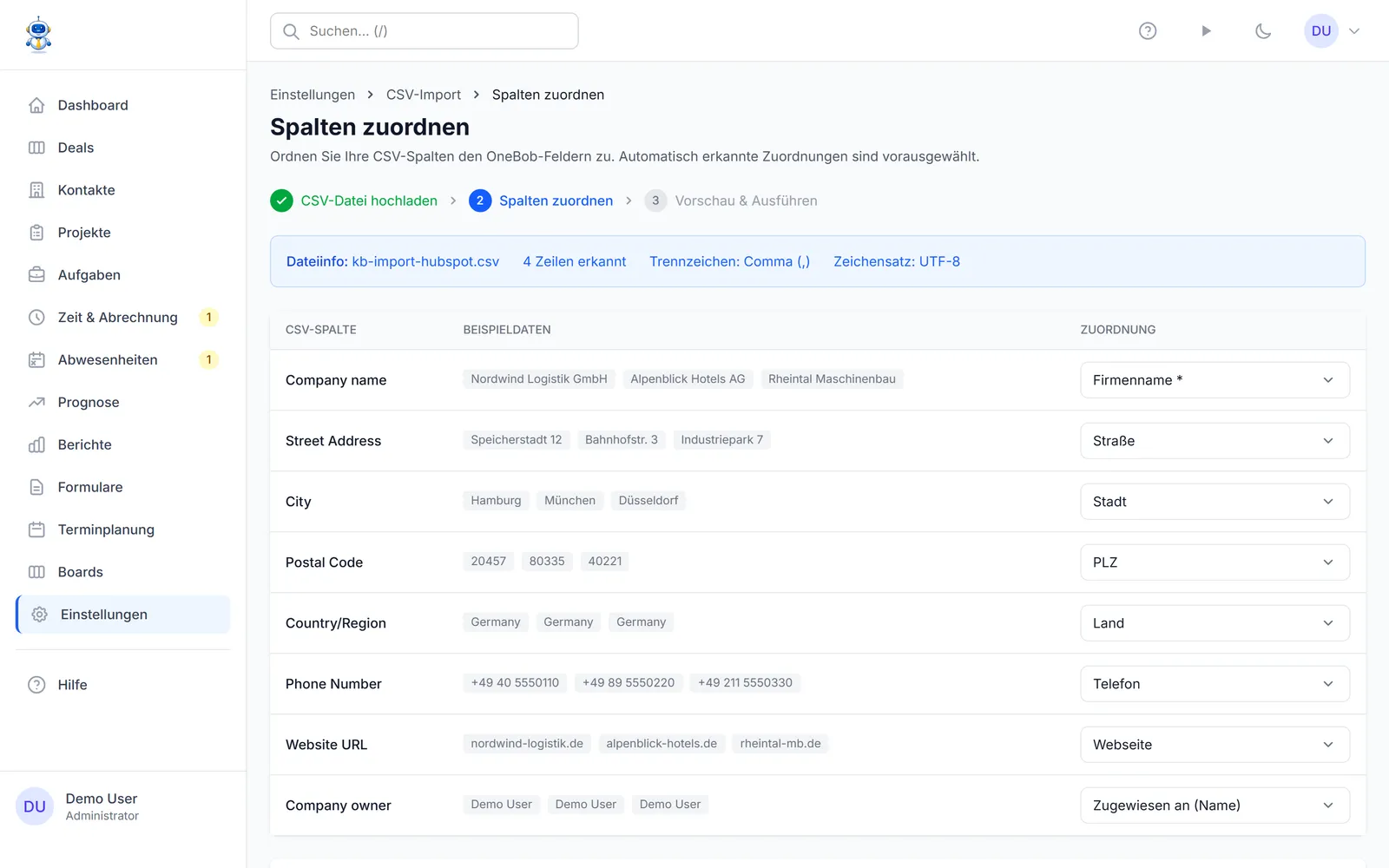Image resolution: width=1389 pixels, height=868 pixels.
Task: Go to Deals in the sidebar
Action: 123,148
